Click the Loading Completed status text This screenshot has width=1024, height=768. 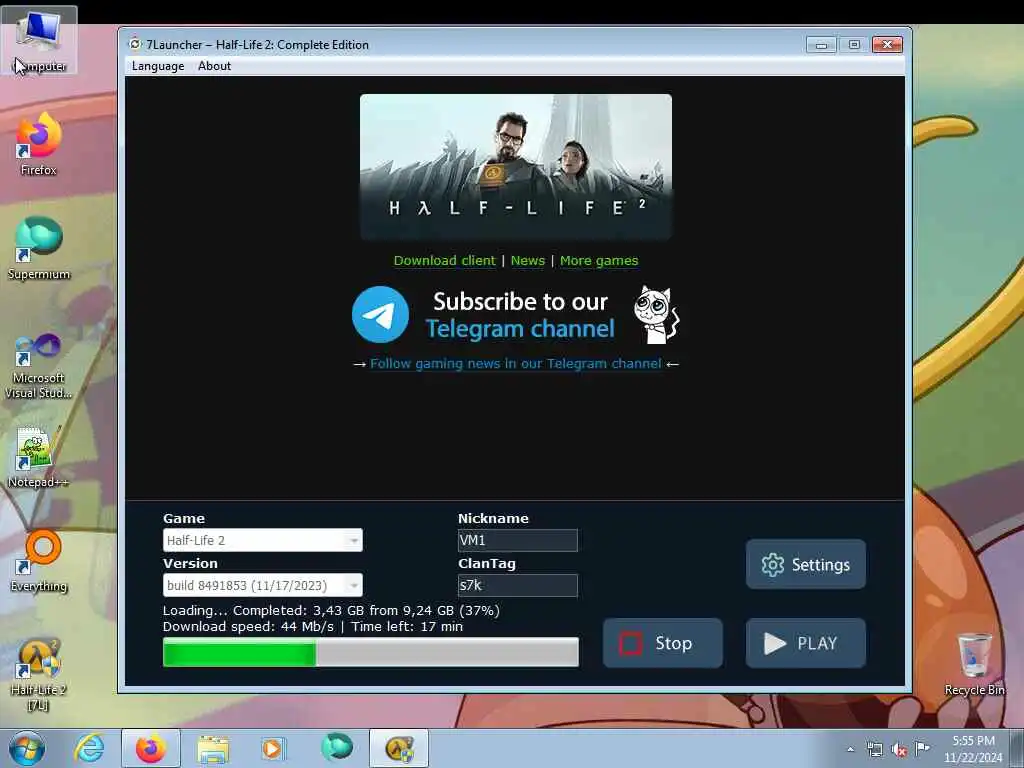pos(331,611)
